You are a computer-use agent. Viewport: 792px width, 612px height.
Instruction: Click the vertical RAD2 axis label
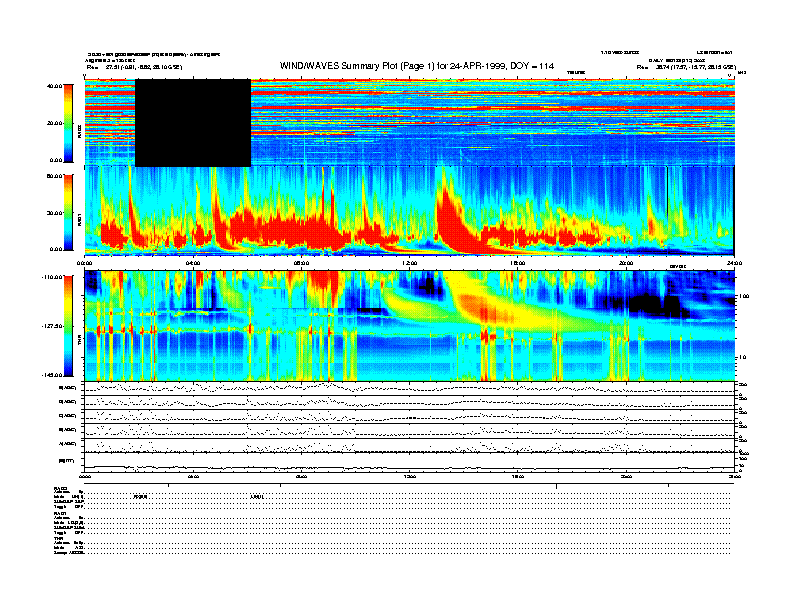click(79, 131)
